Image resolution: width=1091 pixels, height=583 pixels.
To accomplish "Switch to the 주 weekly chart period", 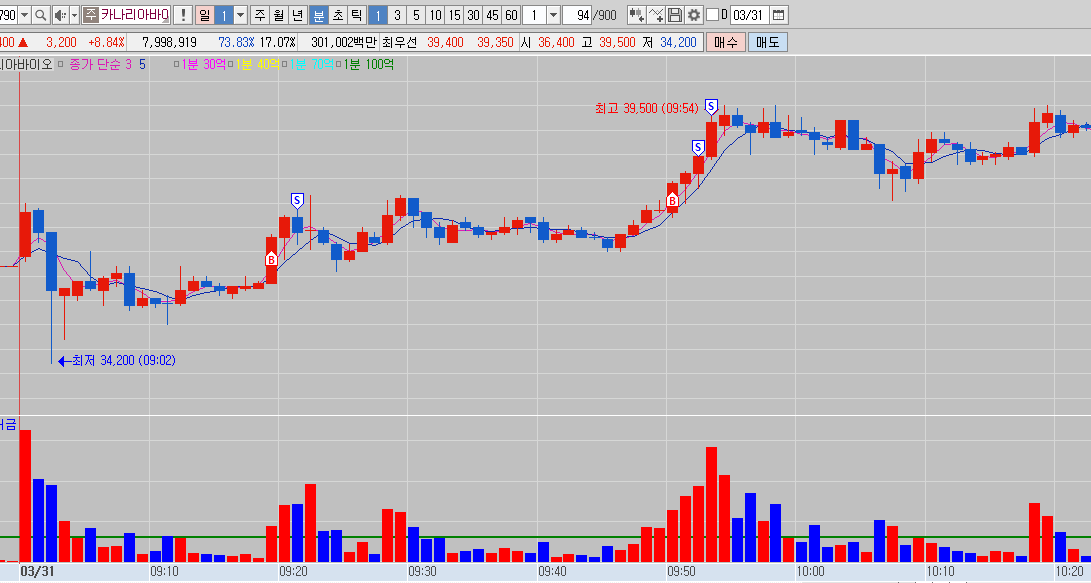I will [x=260, y=15].
